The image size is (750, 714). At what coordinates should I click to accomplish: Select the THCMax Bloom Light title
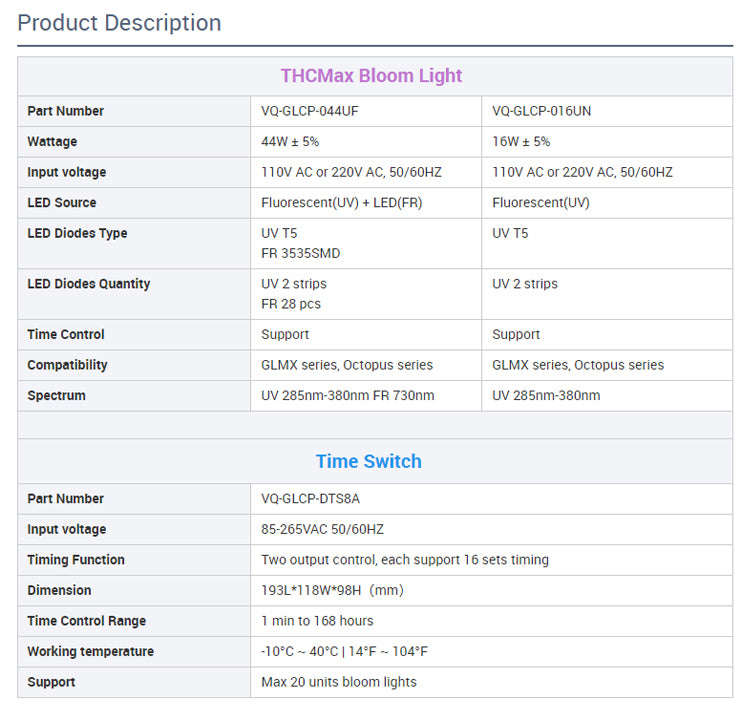pos(371,76)
